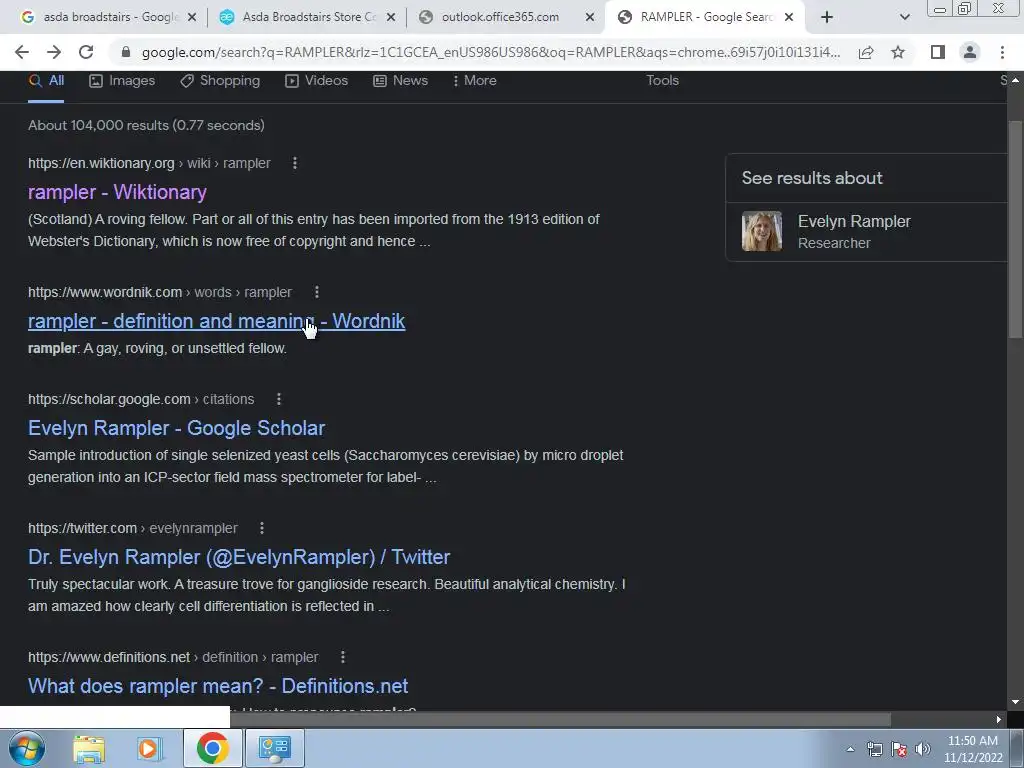
Task: Open the Windows Start menu
Action: [27, 748]
